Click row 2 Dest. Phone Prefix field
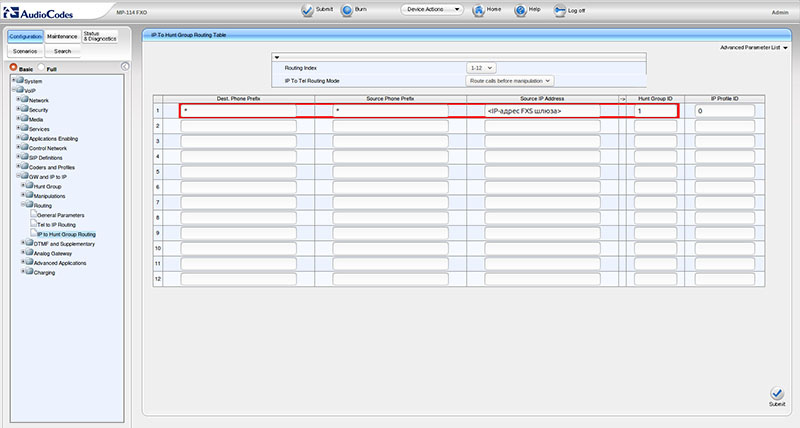The image size is (800, 428). (238, 126)
